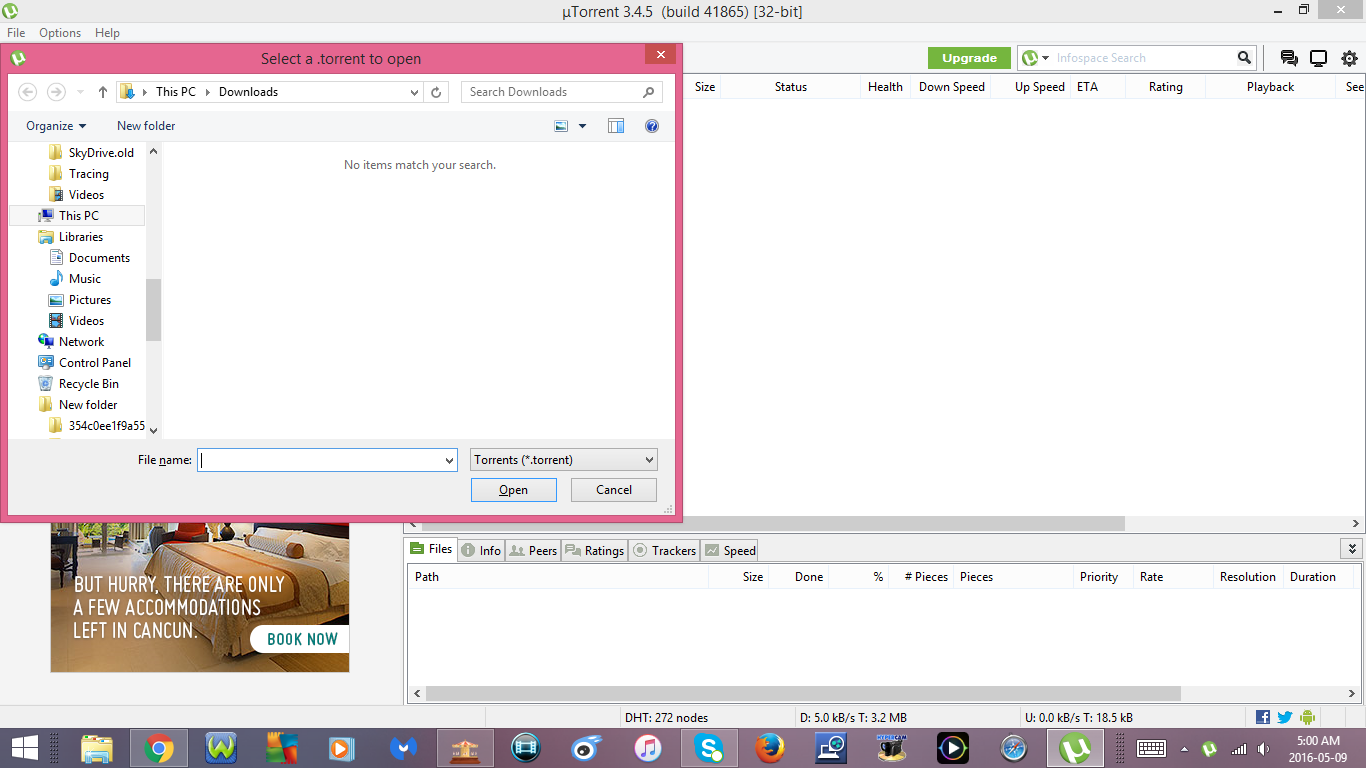The height and width of the screenshot is (768, 1366).
Task: Open the File name history dropdown
Action: pyautogui.click(x=449, y=460)
